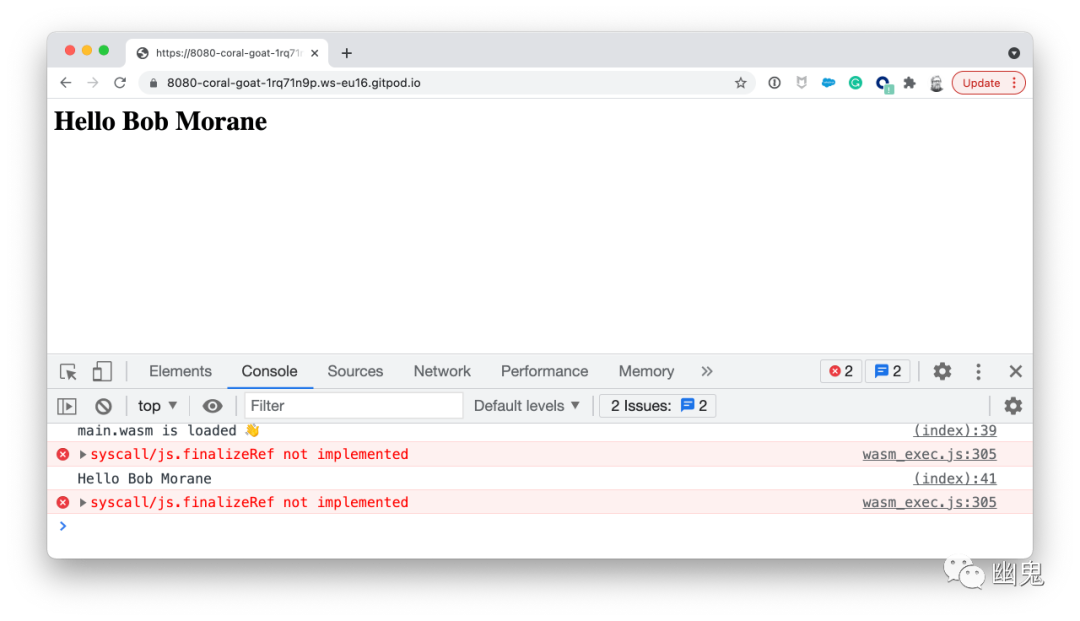Open the 2 errors counter
The height and width of the screenshot is (621, 1080).
(841, 371)
